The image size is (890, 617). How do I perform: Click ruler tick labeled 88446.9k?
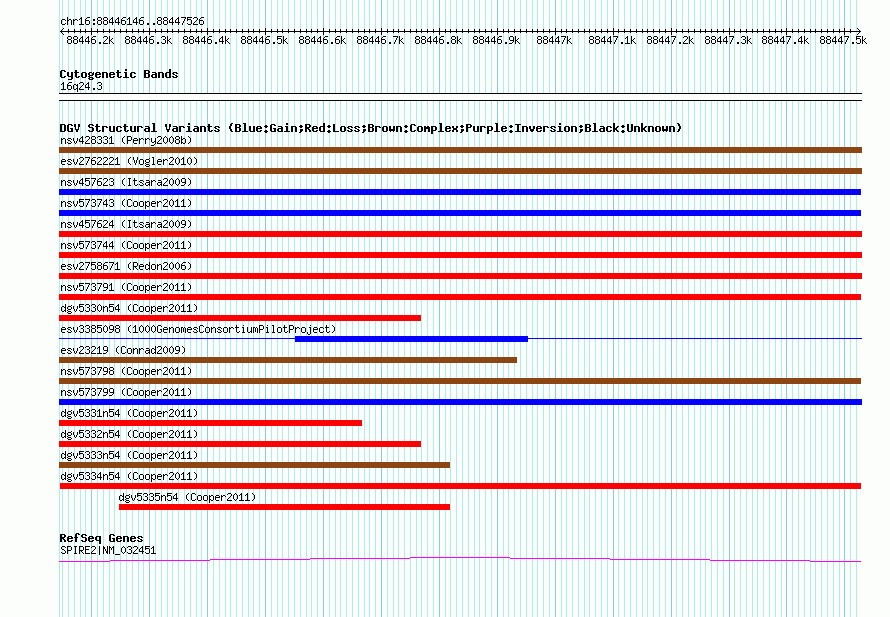click(496, 40)
